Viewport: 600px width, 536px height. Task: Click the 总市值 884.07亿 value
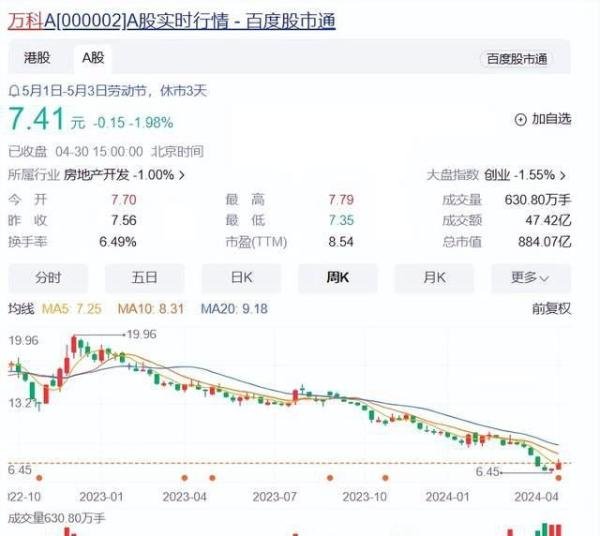pos(545,242)
